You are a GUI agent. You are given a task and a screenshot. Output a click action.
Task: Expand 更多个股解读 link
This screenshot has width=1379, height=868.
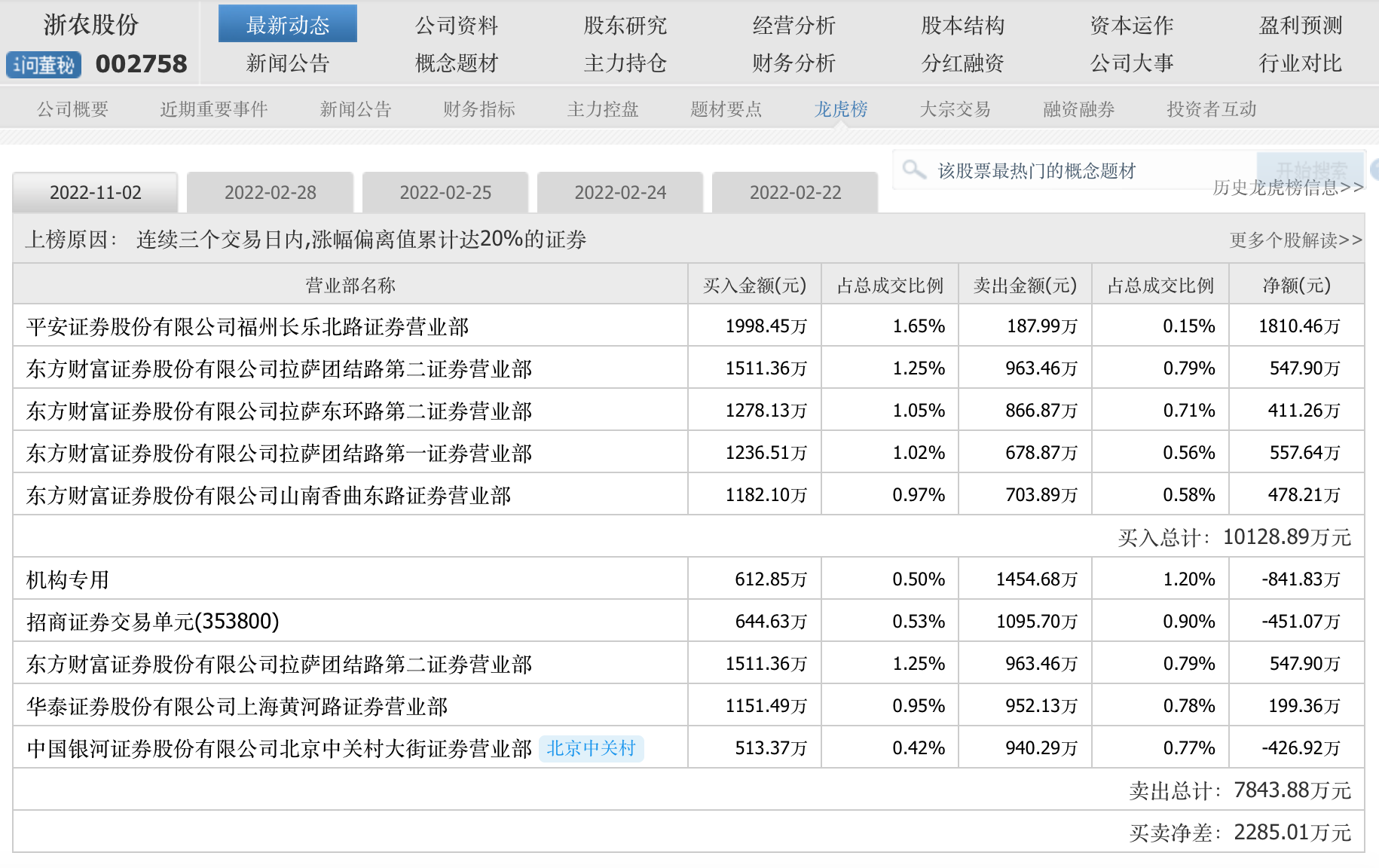tap(1295, 240)
